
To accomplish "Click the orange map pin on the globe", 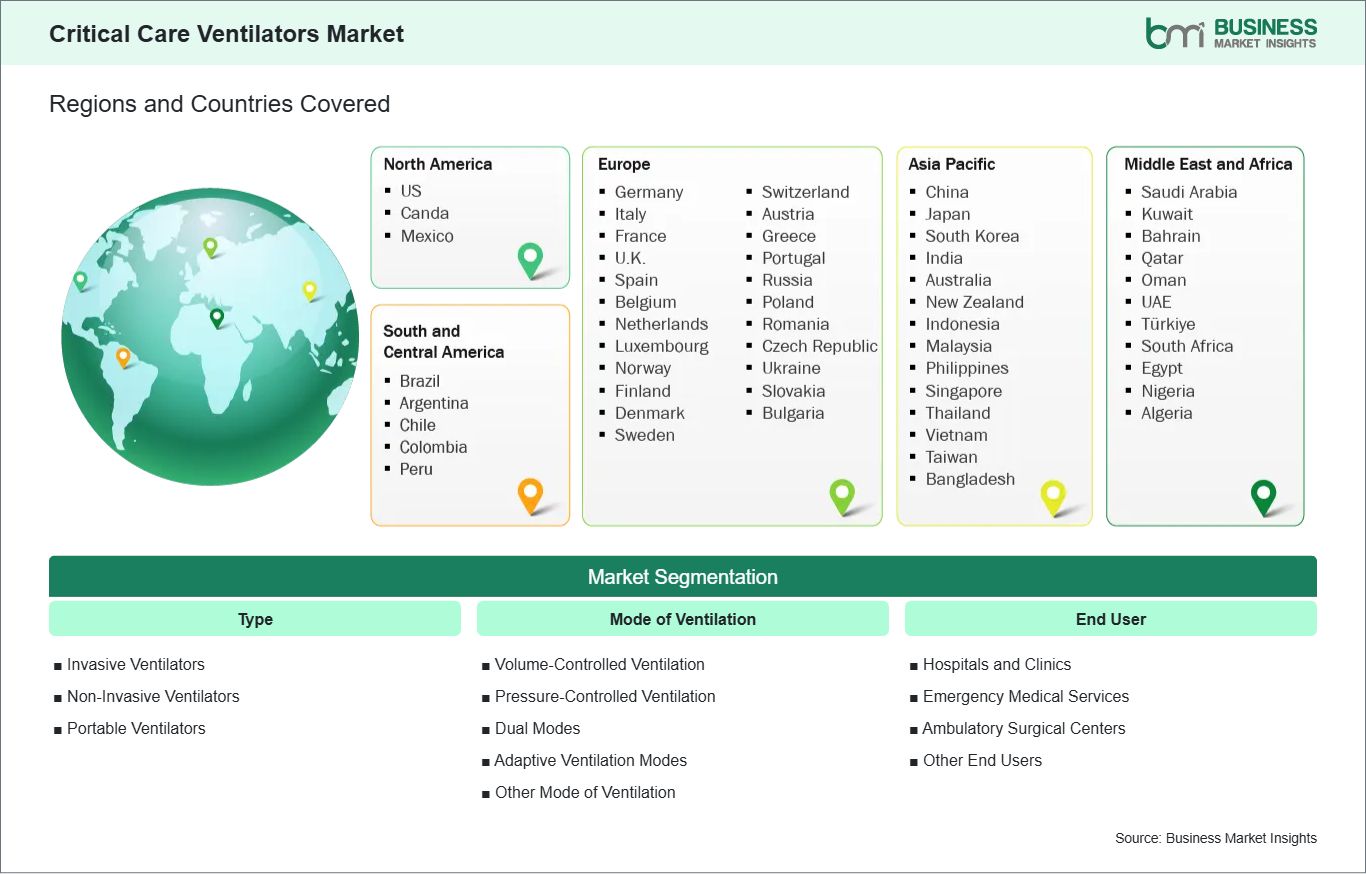I will (123, 356).
